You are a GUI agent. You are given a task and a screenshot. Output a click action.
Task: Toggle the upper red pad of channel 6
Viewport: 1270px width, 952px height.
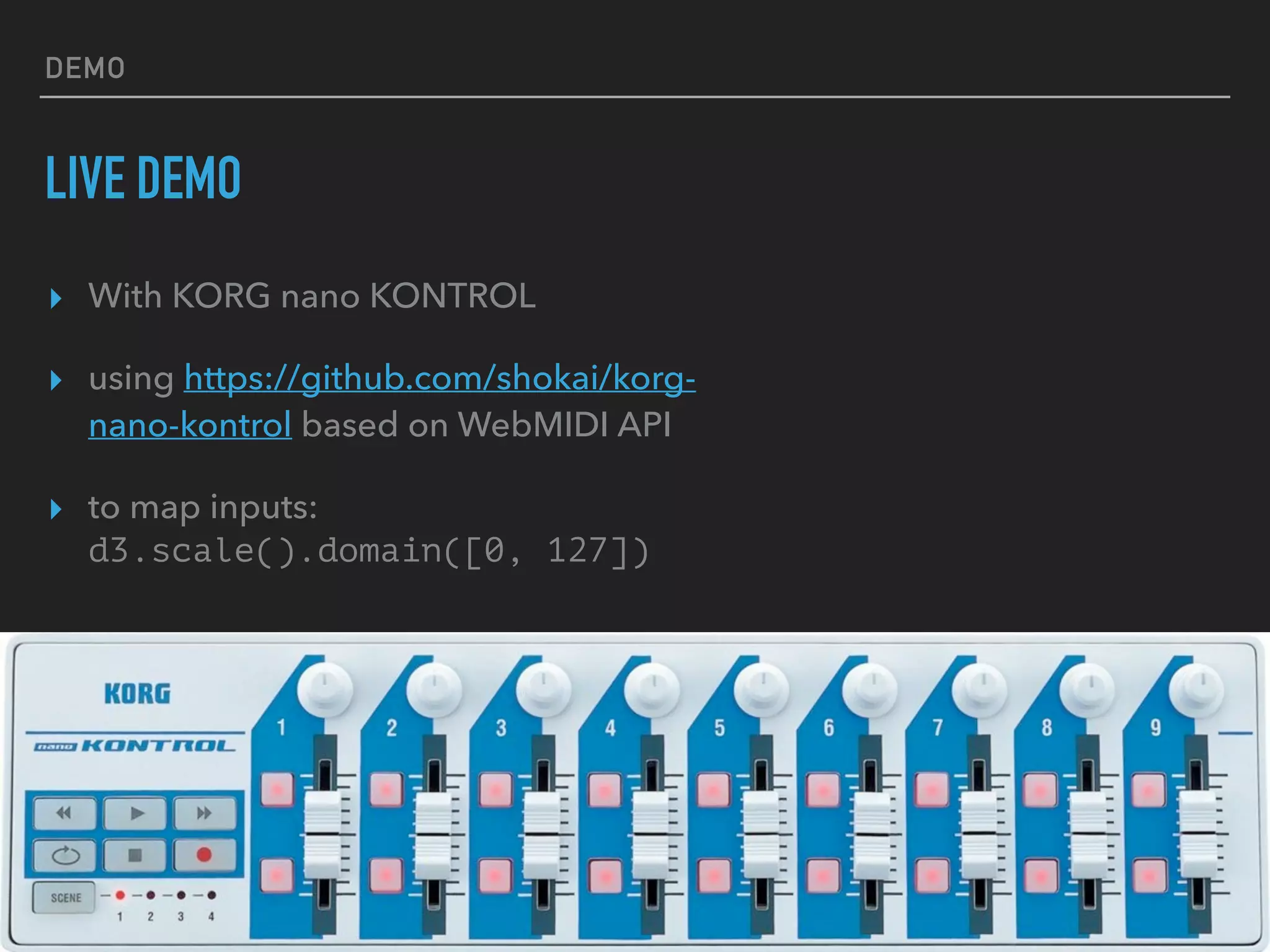823,790
